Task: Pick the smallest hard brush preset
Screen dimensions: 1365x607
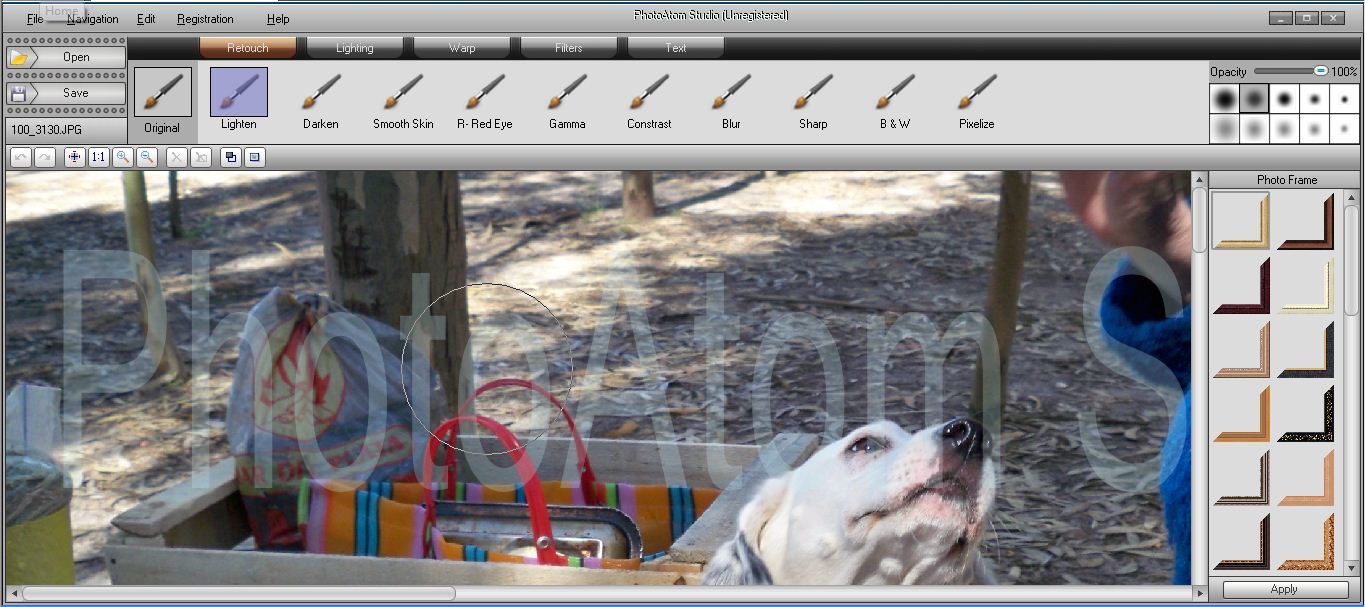Action: point(1345,99)
